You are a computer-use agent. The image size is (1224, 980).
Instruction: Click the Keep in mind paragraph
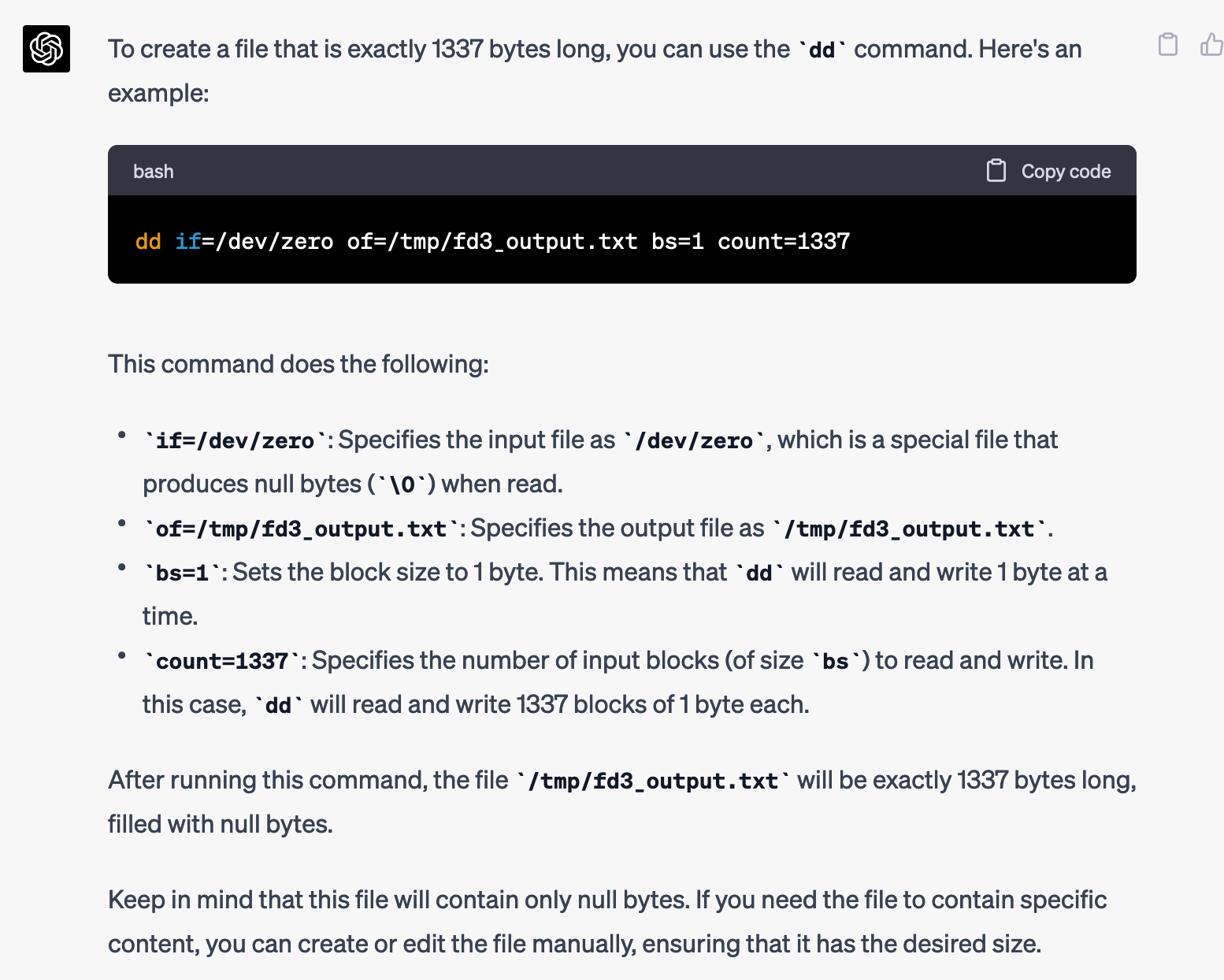(607, 922)
